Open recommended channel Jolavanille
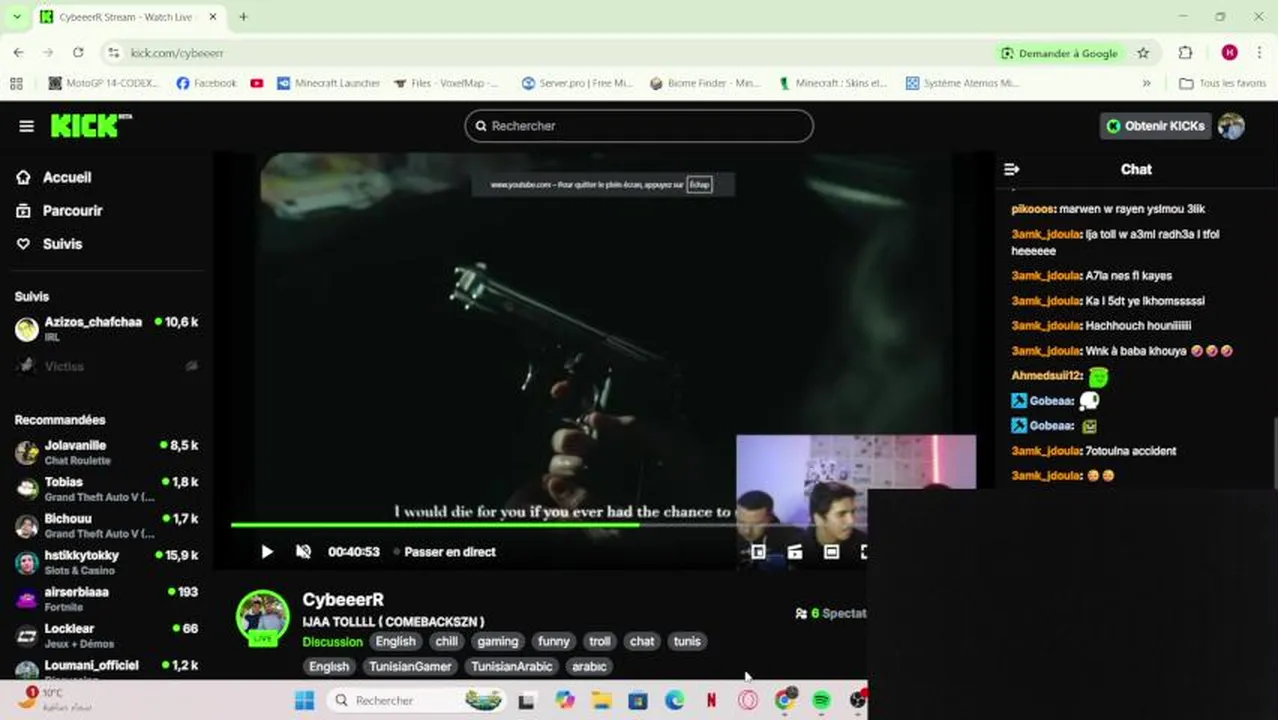Viewport: 1278px width, 720px height. click(x=106, y=452)
